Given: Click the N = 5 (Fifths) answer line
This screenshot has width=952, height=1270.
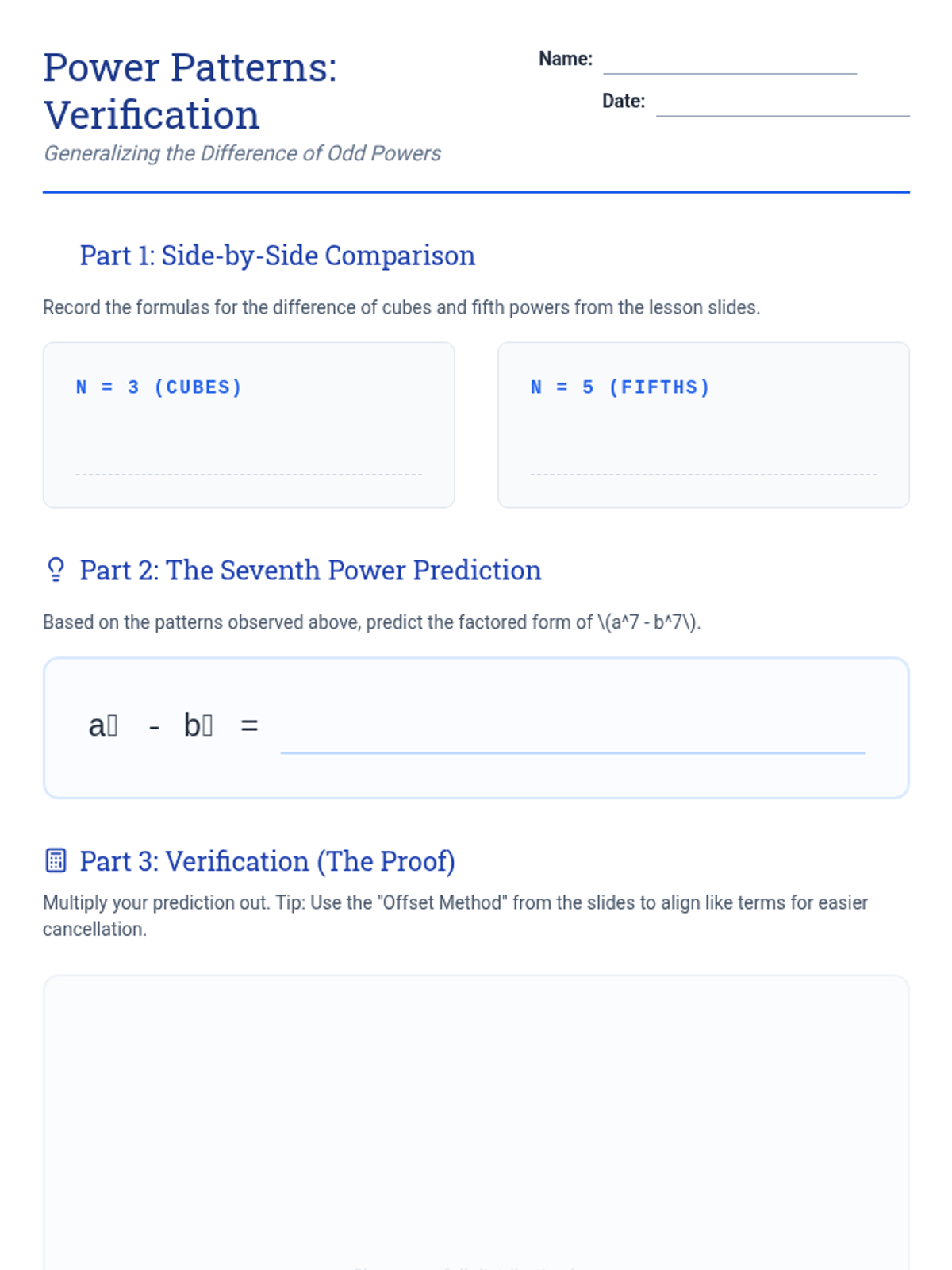Looking at the screenshot, I should [x=704, y=473].
